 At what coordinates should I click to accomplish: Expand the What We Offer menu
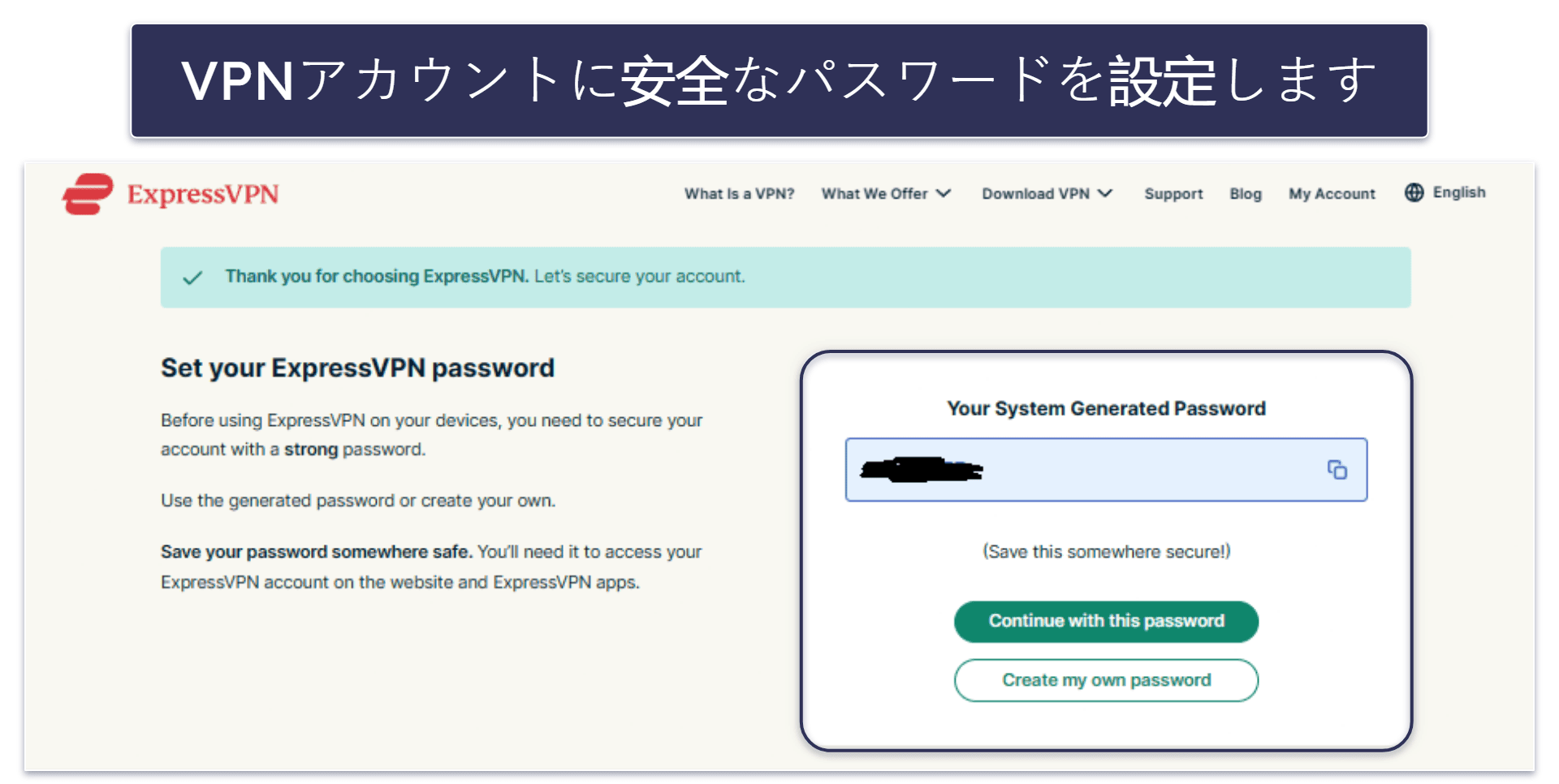[886, 194]
